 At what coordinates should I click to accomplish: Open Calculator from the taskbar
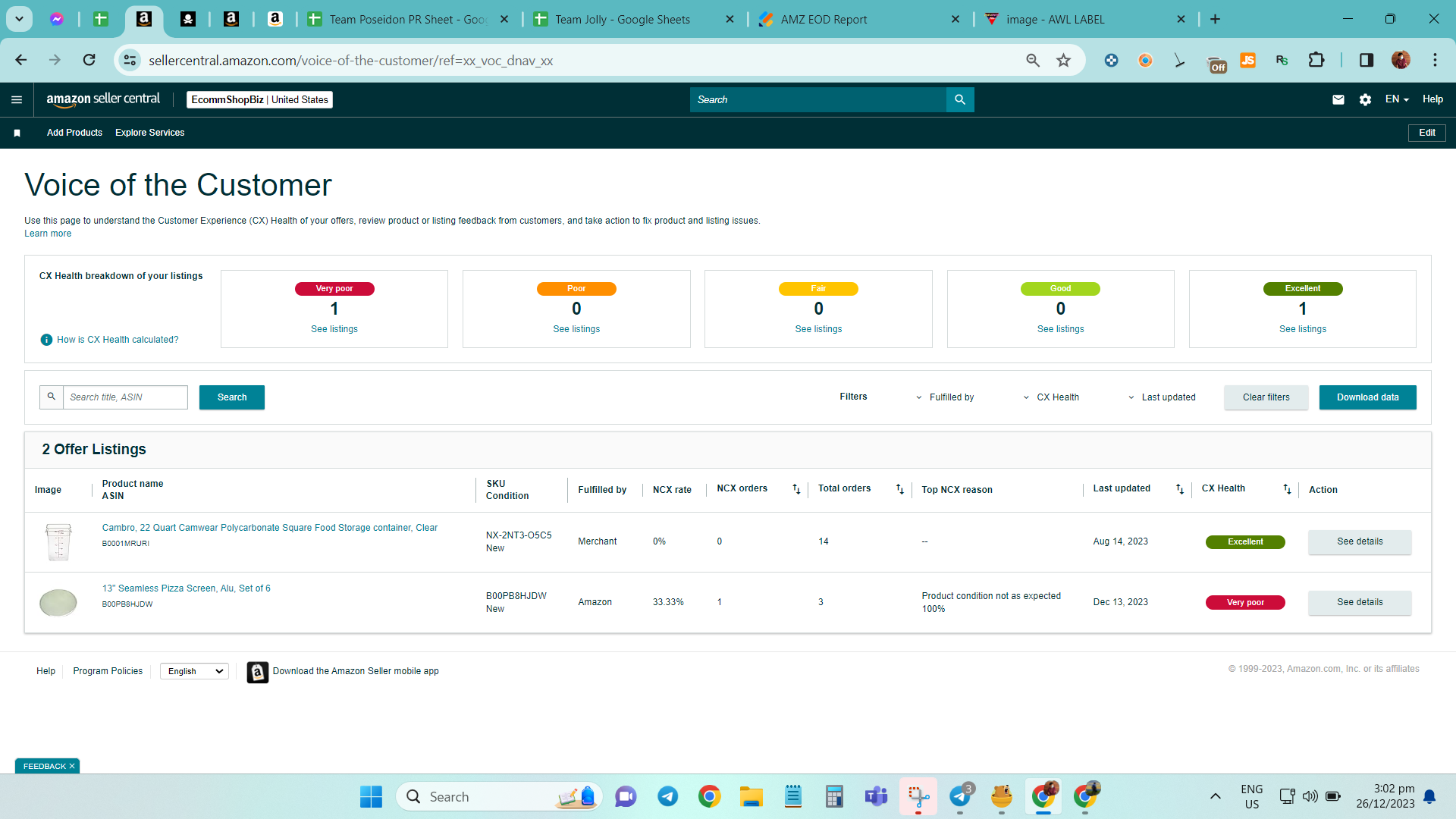834,797
